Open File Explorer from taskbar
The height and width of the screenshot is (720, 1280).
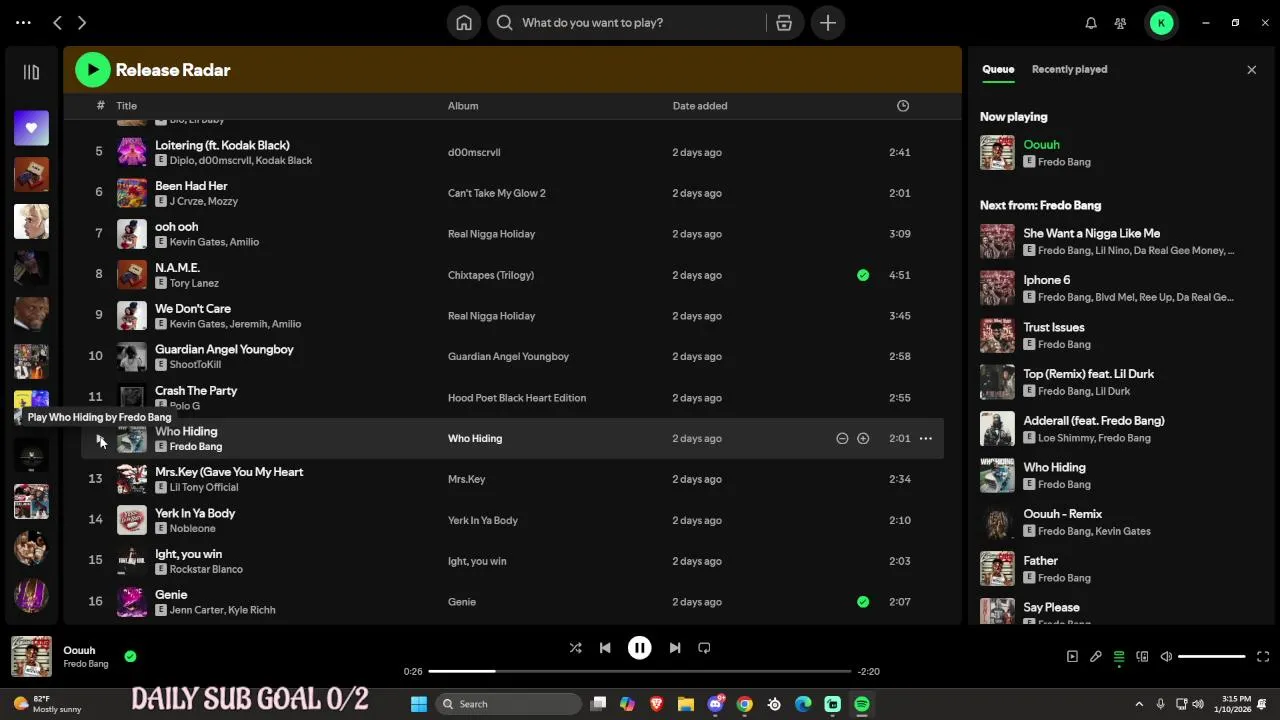686,704
